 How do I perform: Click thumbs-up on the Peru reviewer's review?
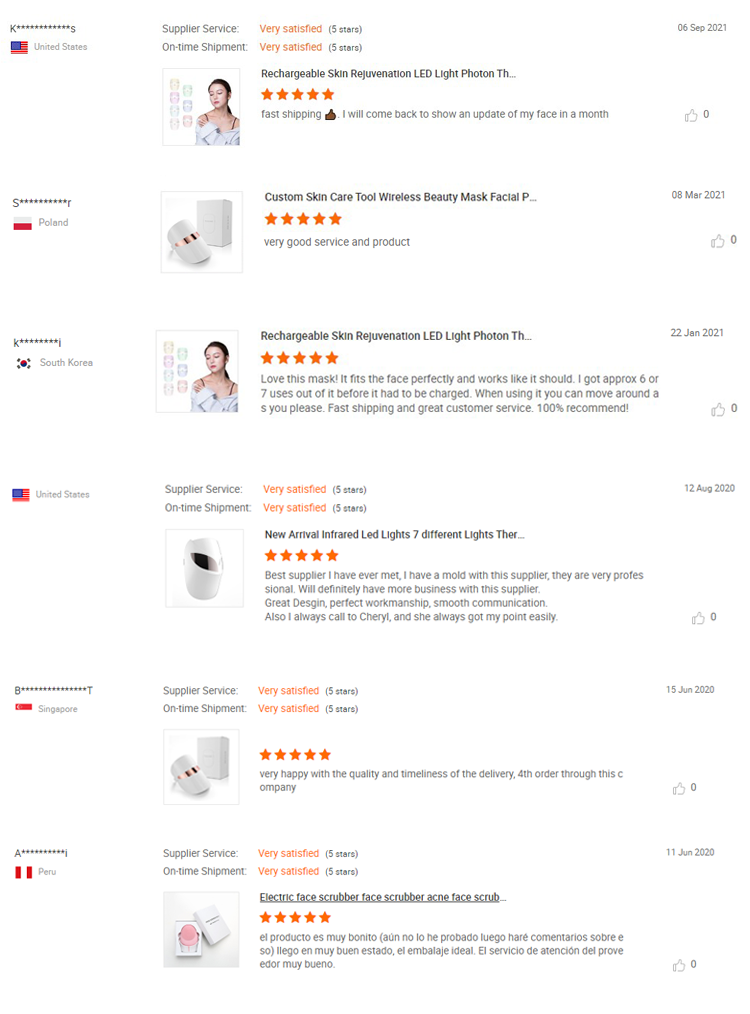679,965
